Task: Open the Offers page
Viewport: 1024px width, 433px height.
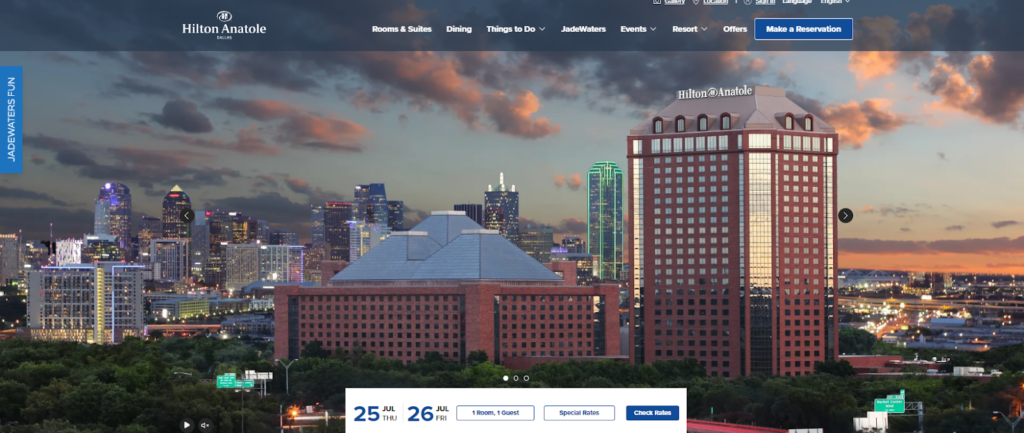Action: point(735,29)
